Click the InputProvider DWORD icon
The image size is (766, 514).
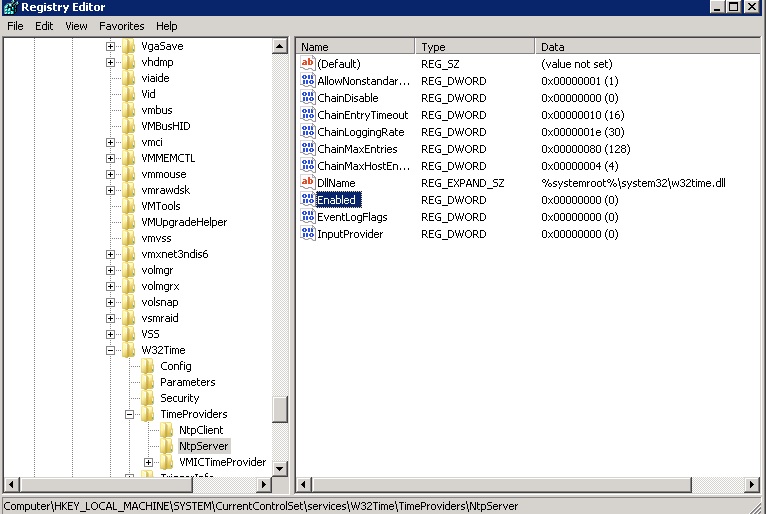click(308, 234)
